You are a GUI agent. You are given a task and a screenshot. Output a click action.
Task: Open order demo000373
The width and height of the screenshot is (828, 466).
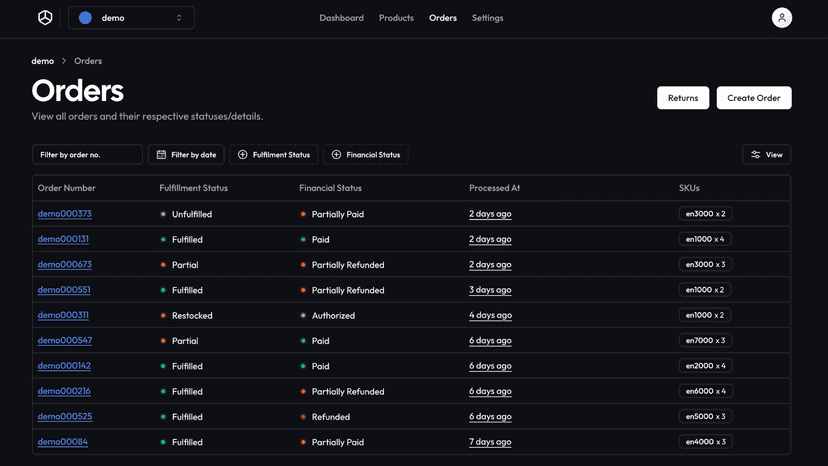(x=64, y=213)
